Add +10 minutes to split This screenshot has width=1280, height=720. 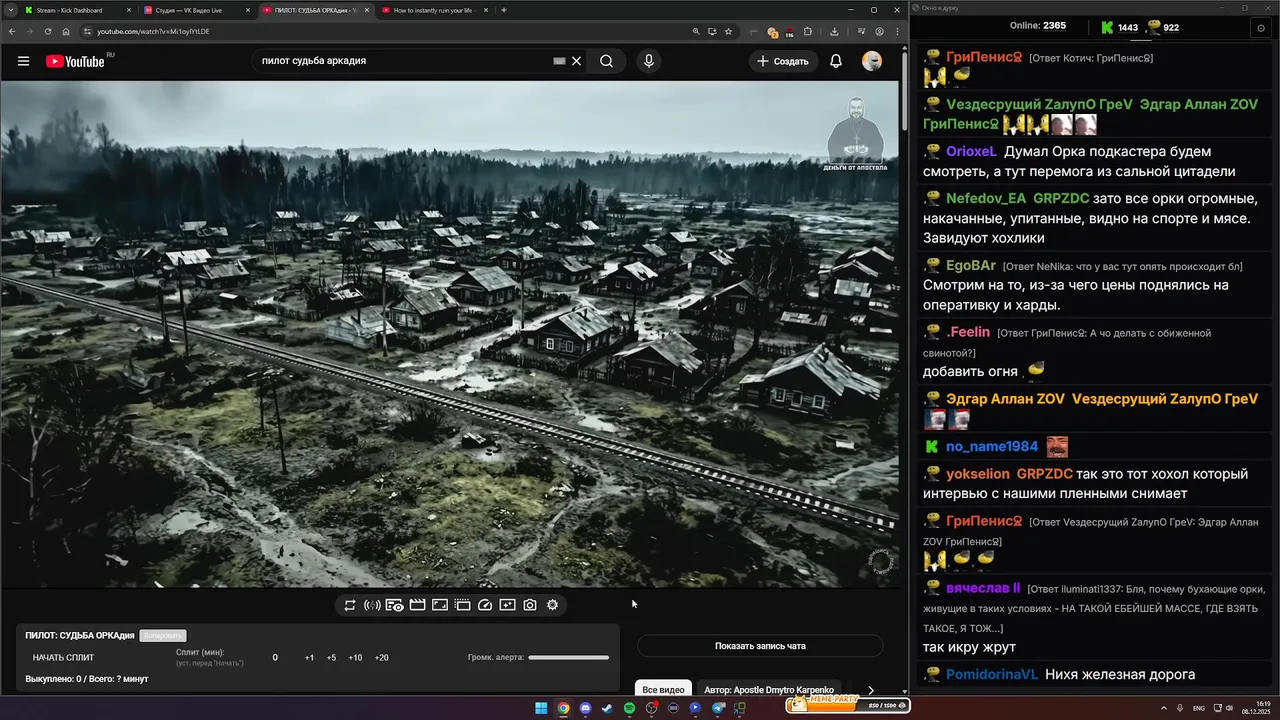(355, 658)
